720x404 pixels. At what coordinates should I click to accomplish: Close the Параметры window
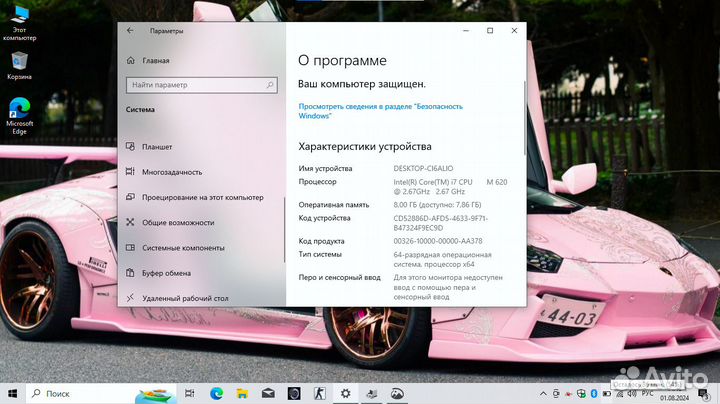click(x=514, y=30)
